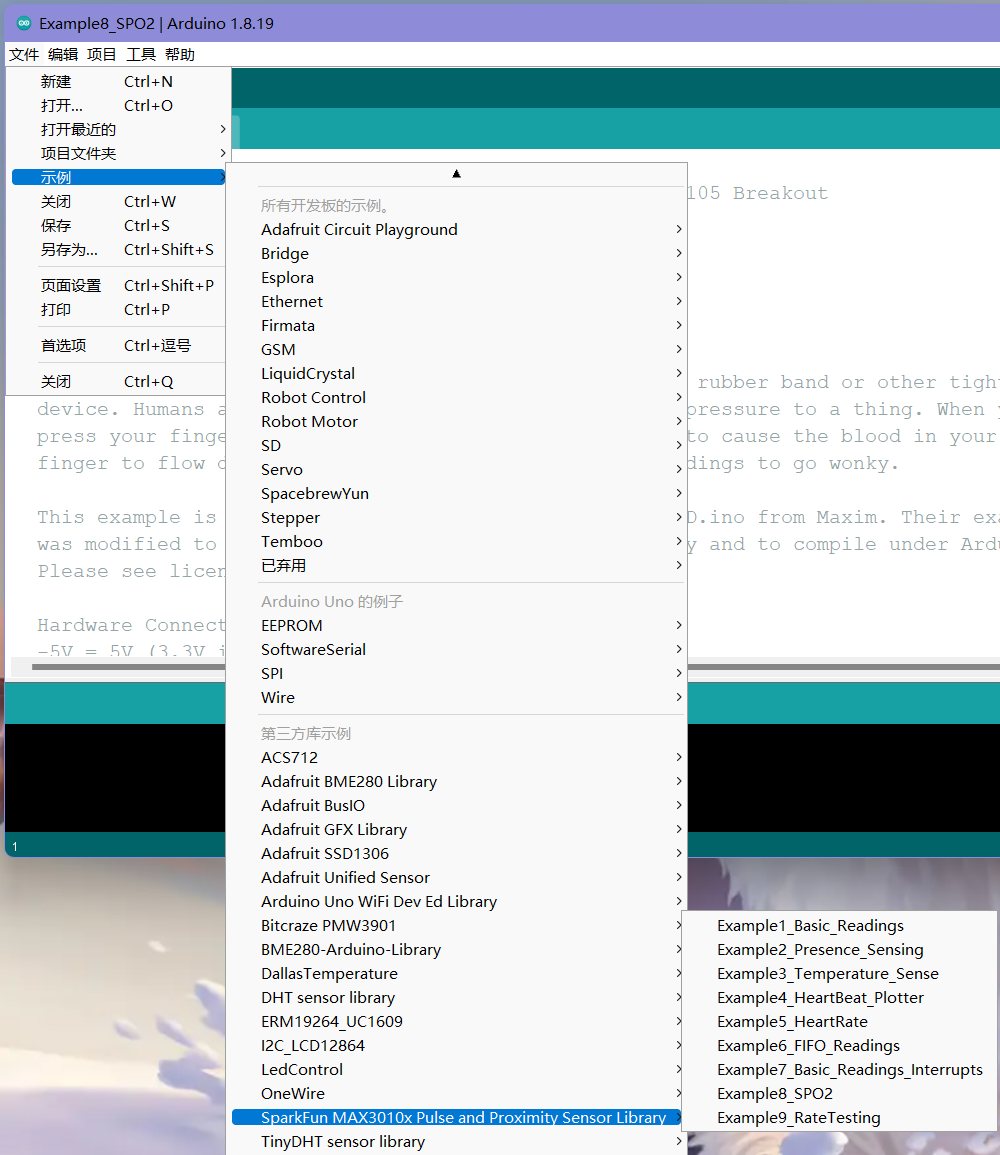The height and width of the screenshot is (1155, 1000).
Task: Select SparkFun MAX3010x Pulse and Proximity Sensor Library
Action: coord(457,1117)
